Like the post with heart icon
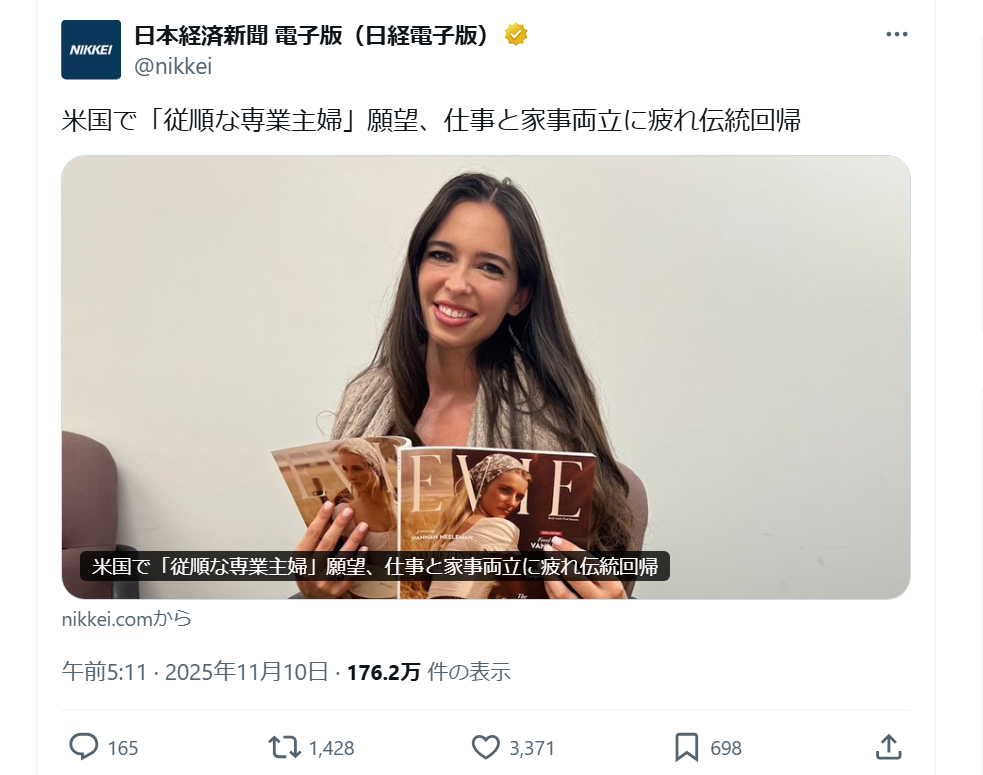Viewport: 983px width, 775px height. (485, 747)
